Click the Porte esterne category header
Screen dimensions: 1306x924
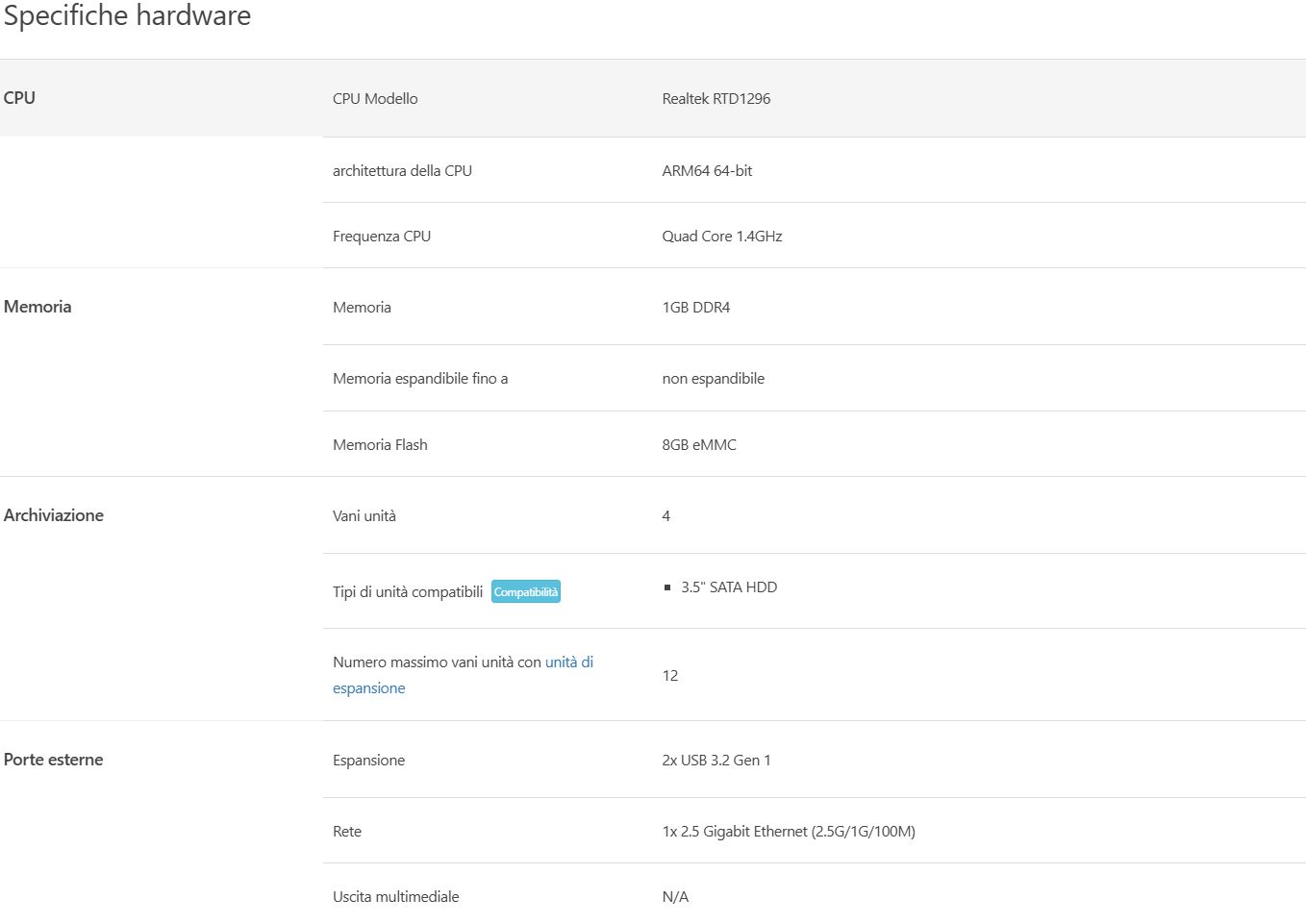pos(54,760)
